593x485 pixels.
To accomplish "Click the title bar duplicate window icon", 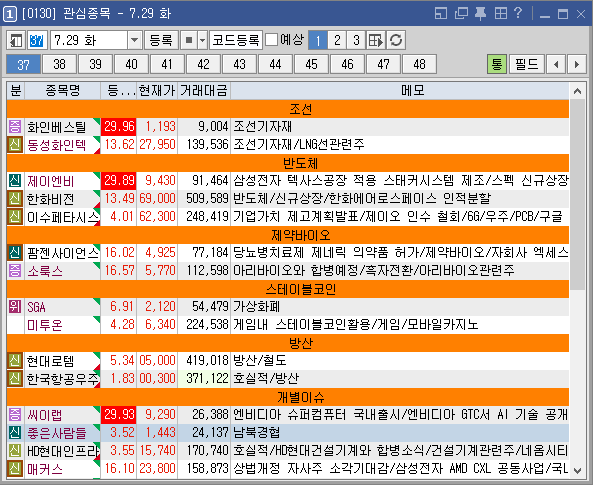I will [x=461, y=14].
